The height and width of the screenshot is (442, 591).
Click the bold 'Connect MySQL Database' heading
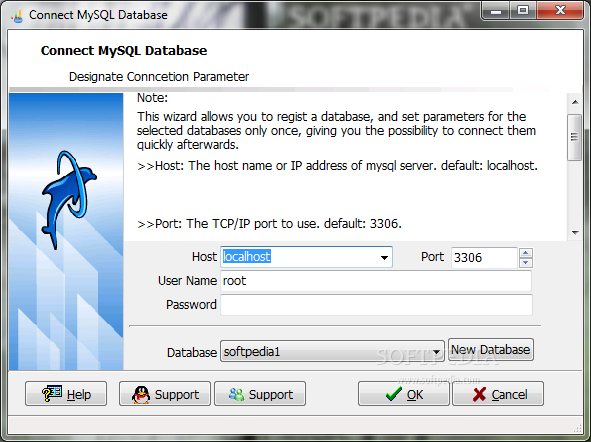point(124,51)
